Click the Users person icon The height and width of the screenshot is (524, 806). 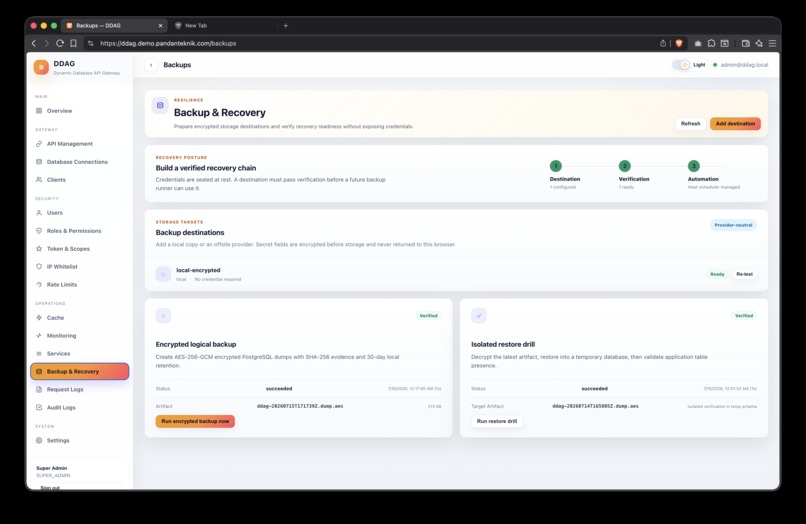click(x=39, y=213)
